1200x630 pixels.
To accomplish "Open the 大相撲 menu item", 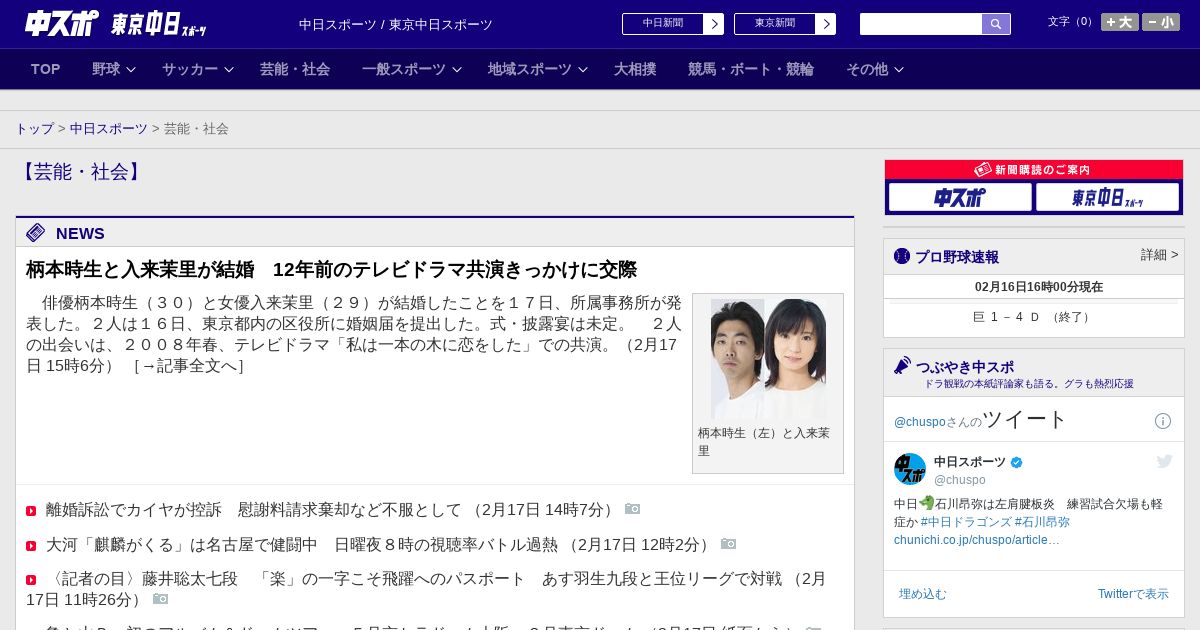I will coord(635,69).
